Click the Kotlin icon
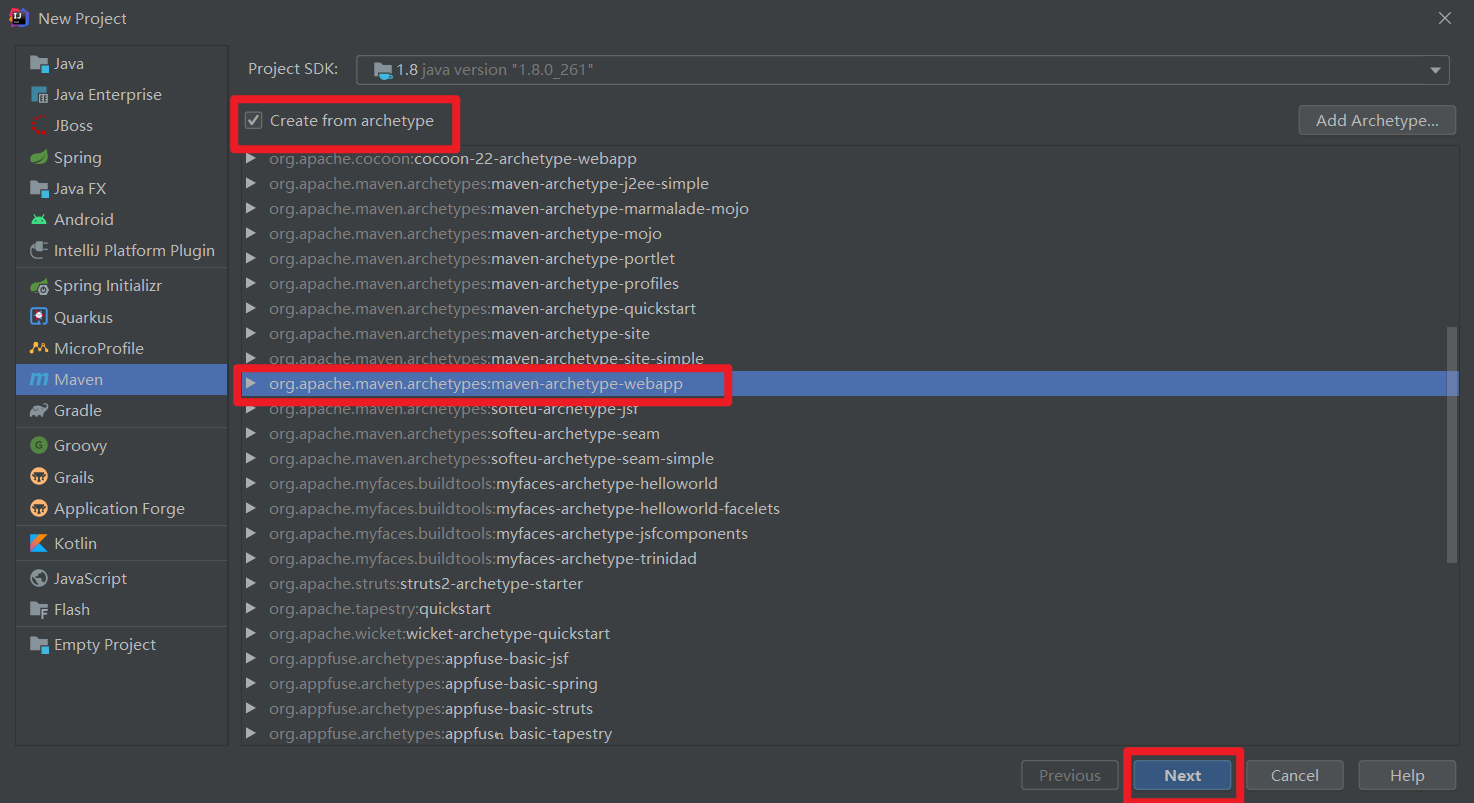Viewport: 1474px width, 803px height. coord(39,544)
